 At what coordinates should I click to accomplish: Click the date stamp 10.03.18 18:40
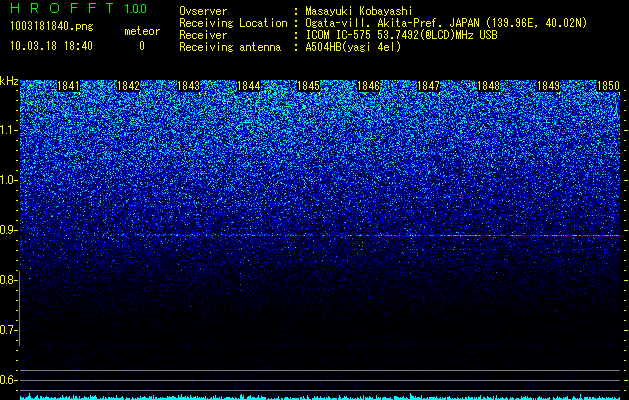pyautogui.click(x=51, y=46)
